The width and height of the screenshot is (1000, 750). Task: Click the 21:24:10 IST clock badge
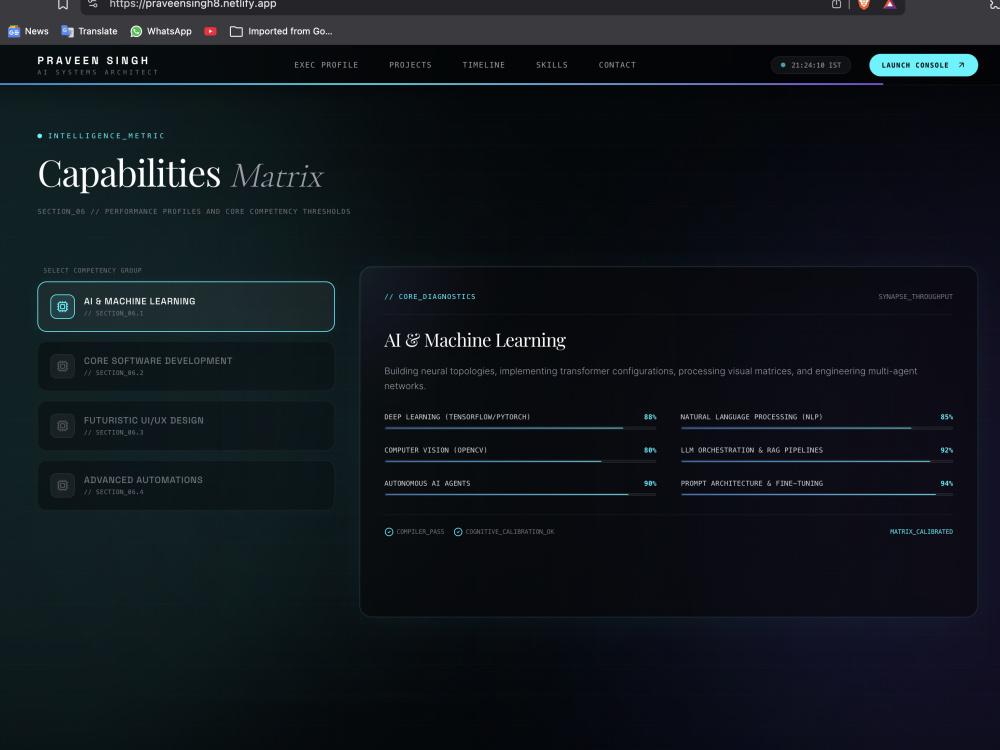tap(811, 65)
